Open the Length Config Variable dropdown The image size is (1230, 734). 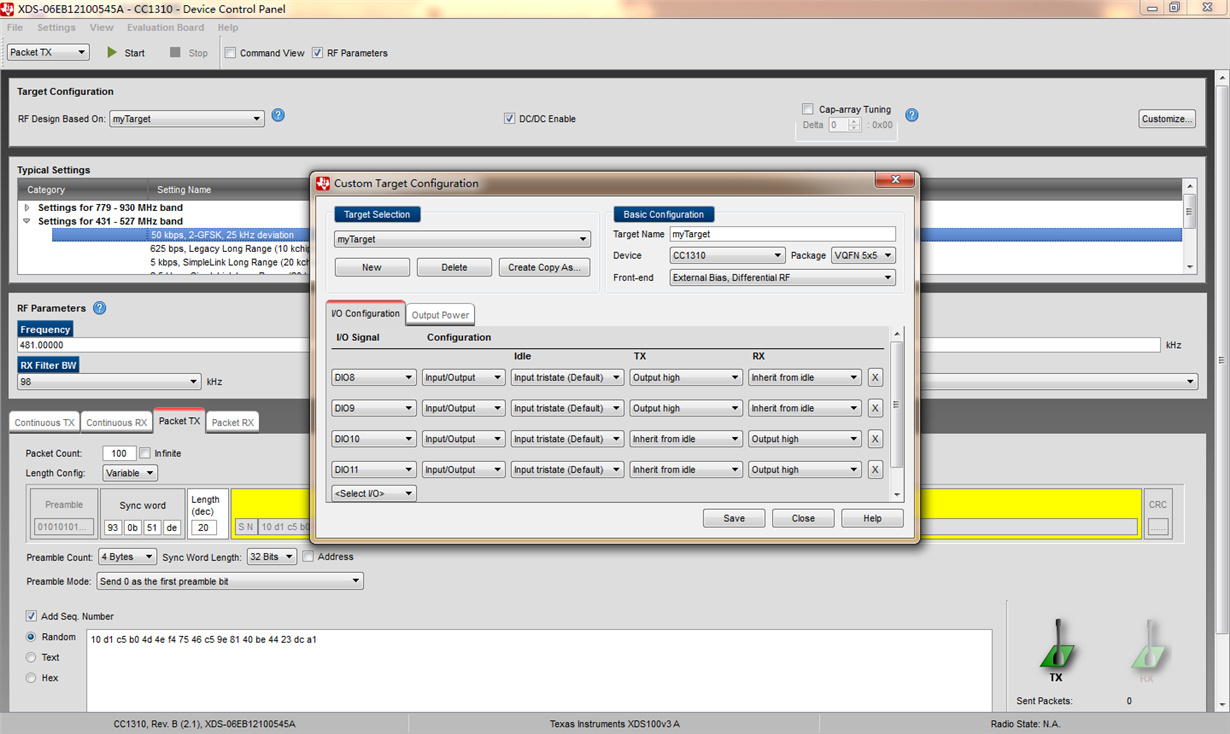130,473
